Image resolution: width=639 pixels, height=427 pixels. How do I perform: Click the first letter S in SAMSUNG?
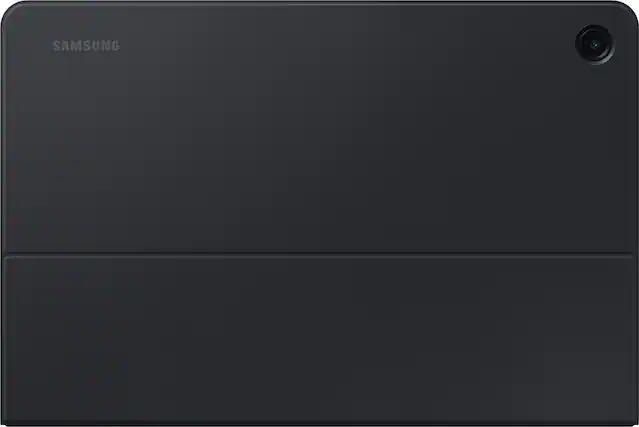click(57, 46)
